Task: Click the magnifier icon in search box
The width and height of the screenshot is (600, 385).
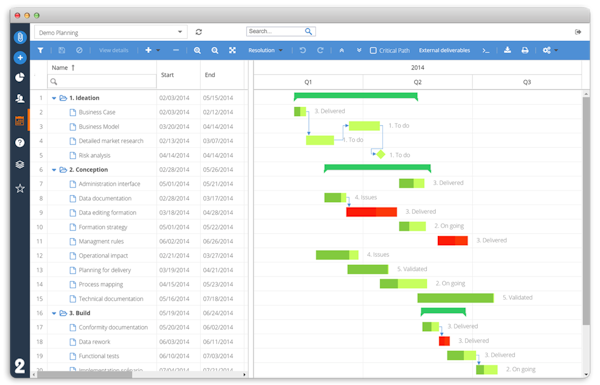Action: pos(308,31)
